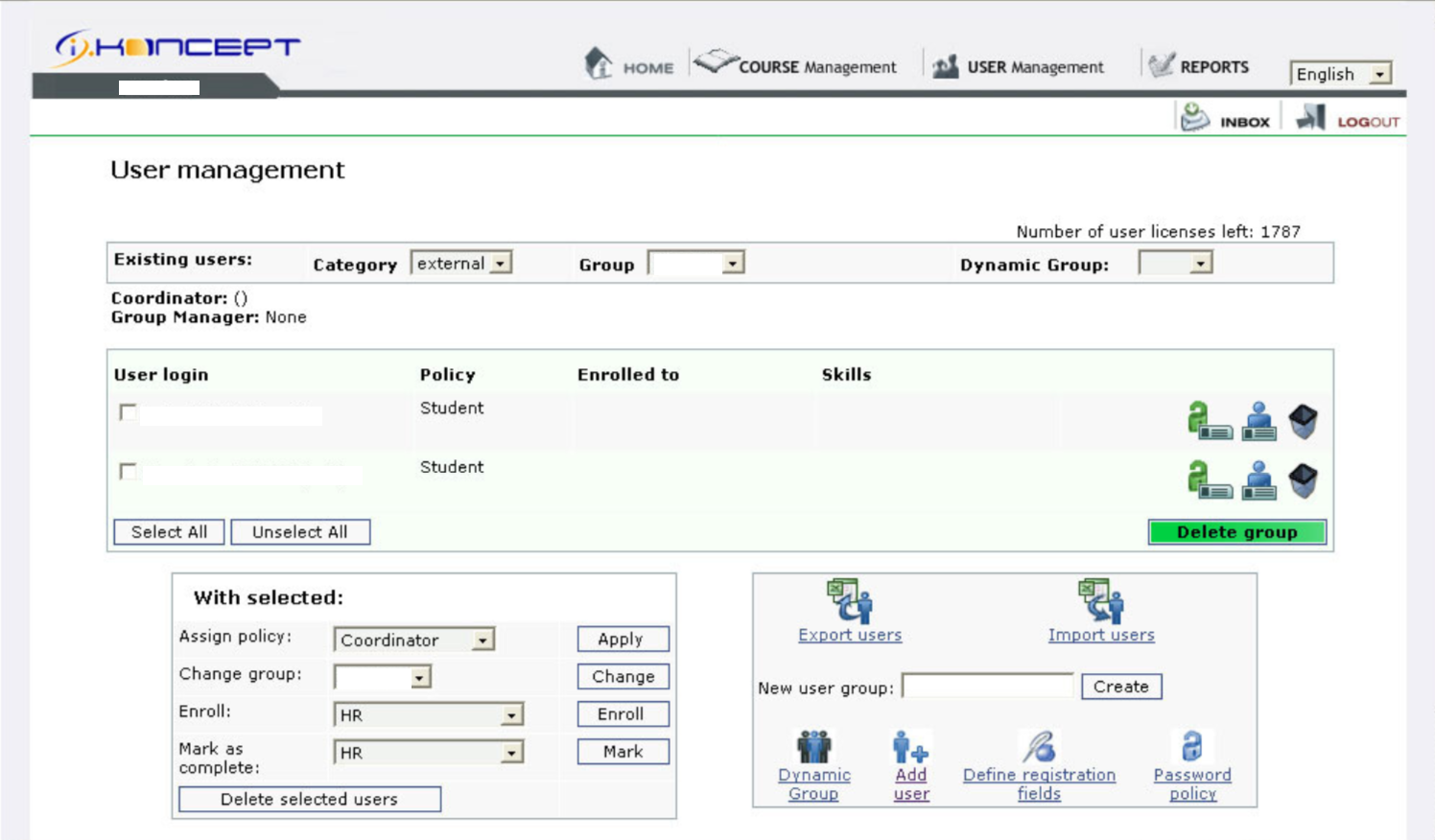Click the trash bin icon for the first user
This screenshot has width=1435, height=840.
pyautogui.click(x=1303, y=421)
